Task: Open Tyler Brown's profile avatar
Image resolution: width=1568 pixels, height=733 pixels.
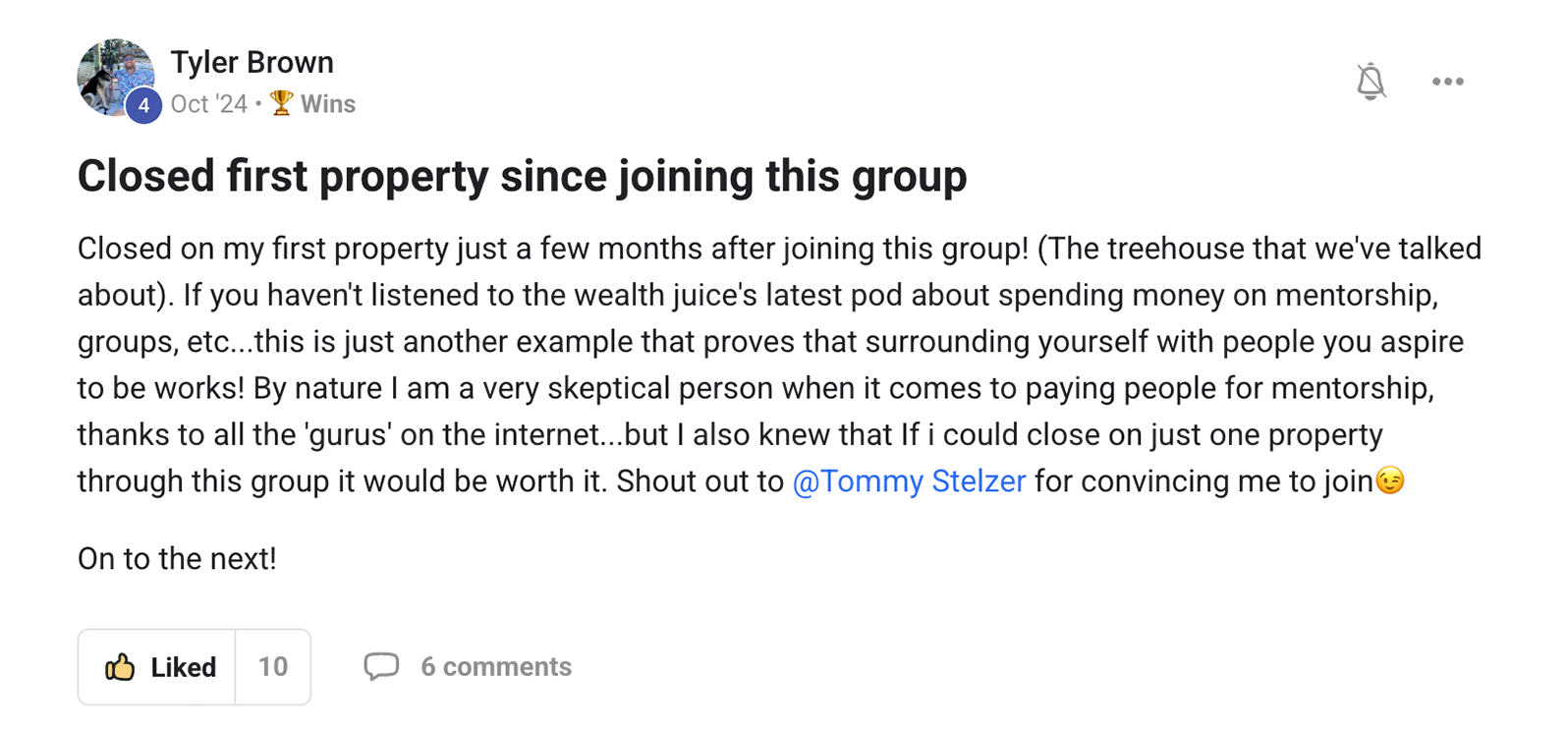Action: click(x=113, y=73)
